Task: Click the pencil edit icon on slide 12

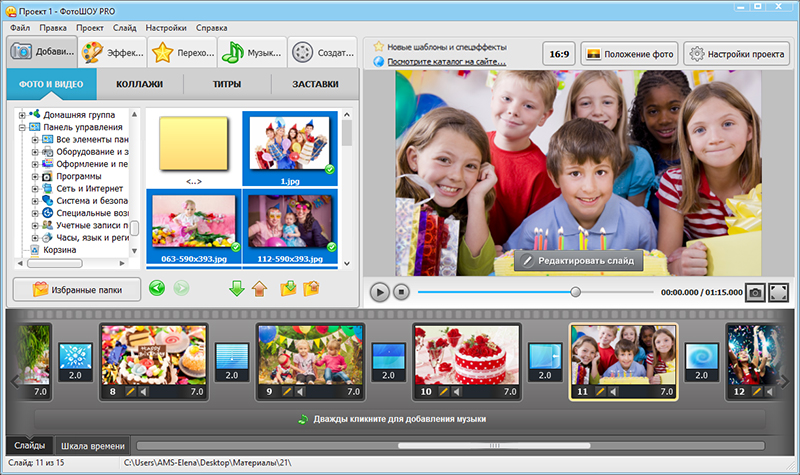Action: (x=757, y=391)
